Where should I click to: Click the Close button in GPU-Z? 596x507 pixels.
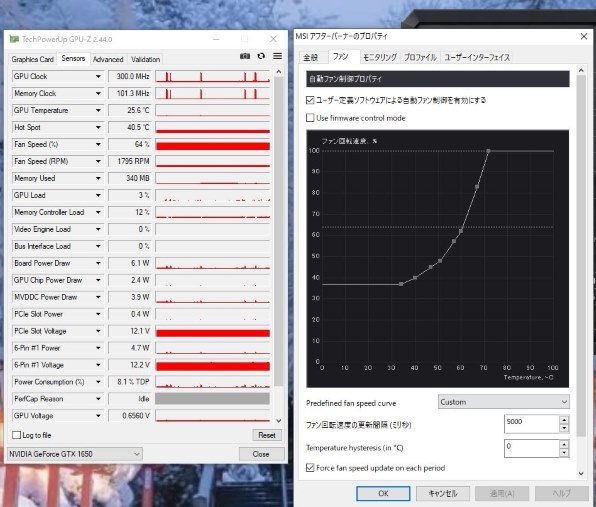(261, 454)
